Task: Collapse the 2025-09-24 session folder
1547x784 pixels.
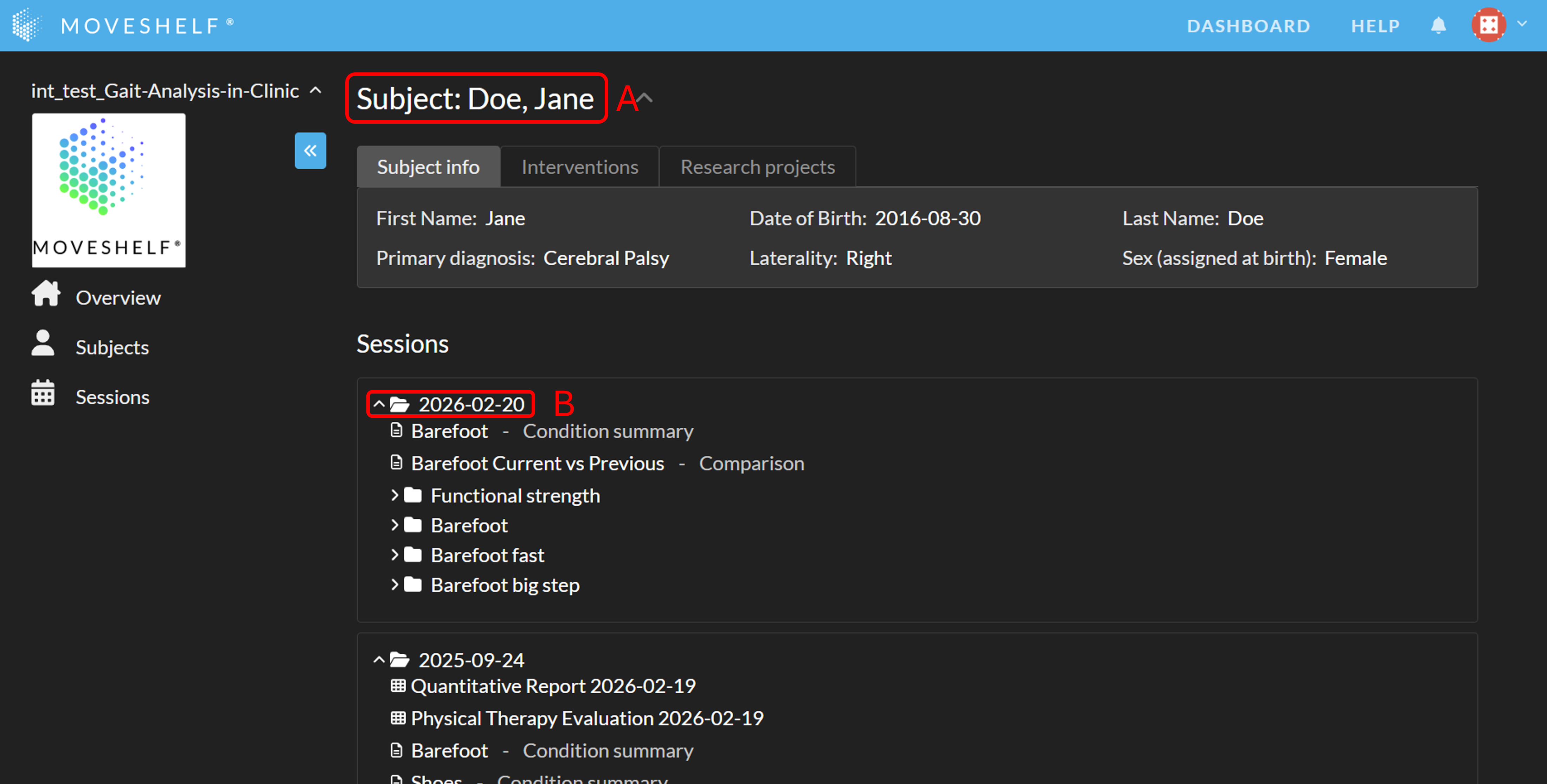Action: [x=379, y=660]
